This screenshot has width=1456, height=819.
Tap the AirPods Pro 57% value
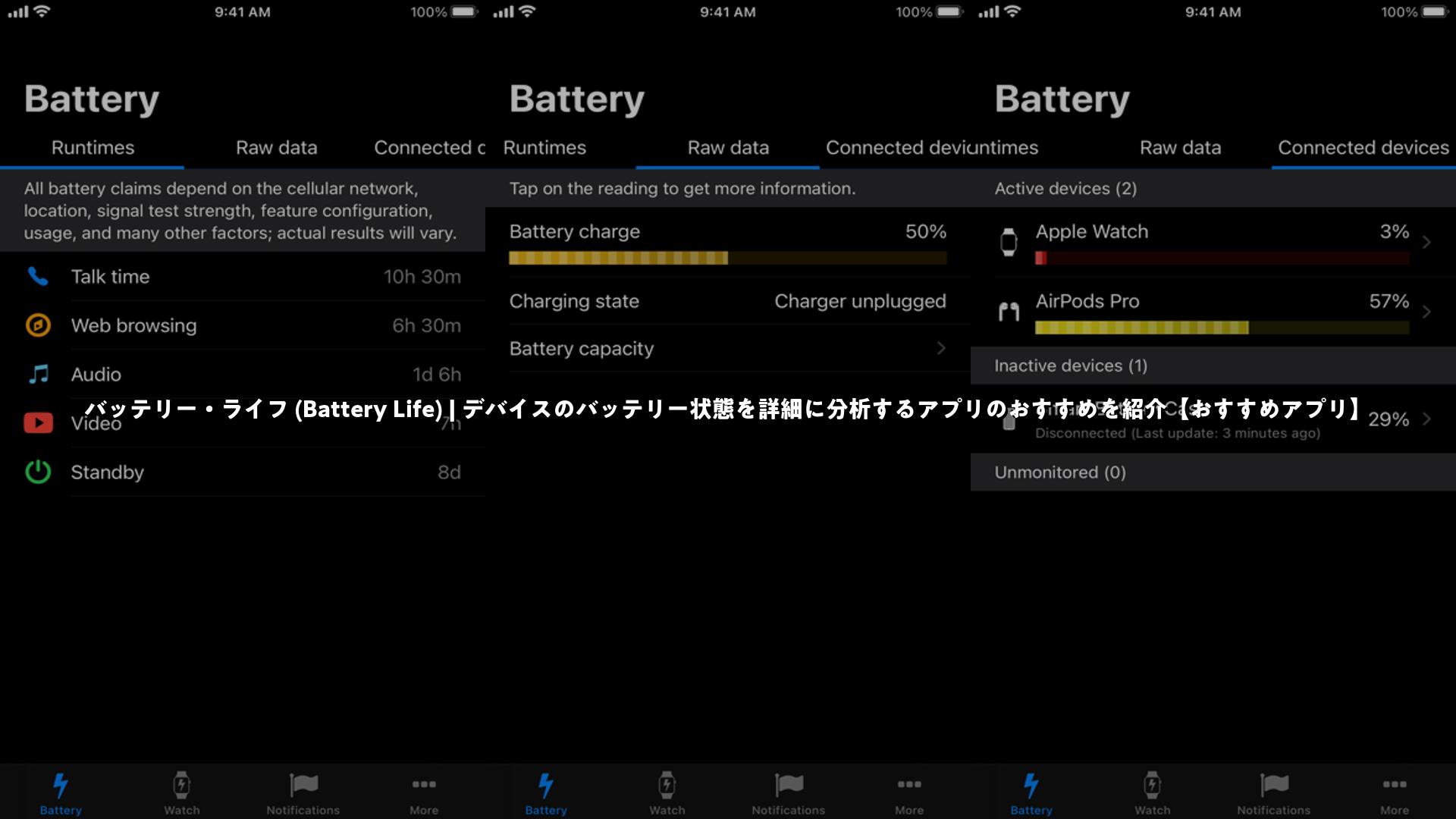(1389, 301)
